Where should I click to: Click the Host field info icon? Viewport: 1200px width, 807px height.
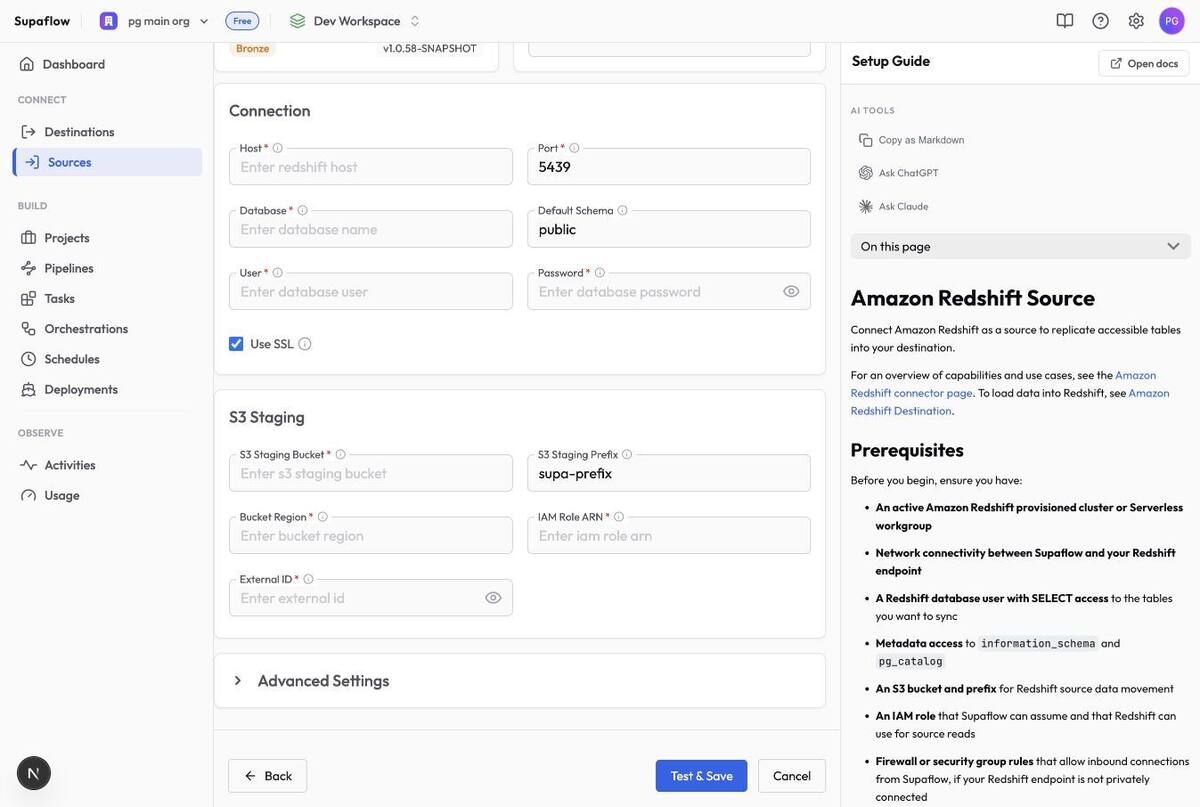(x=278, y=148)
